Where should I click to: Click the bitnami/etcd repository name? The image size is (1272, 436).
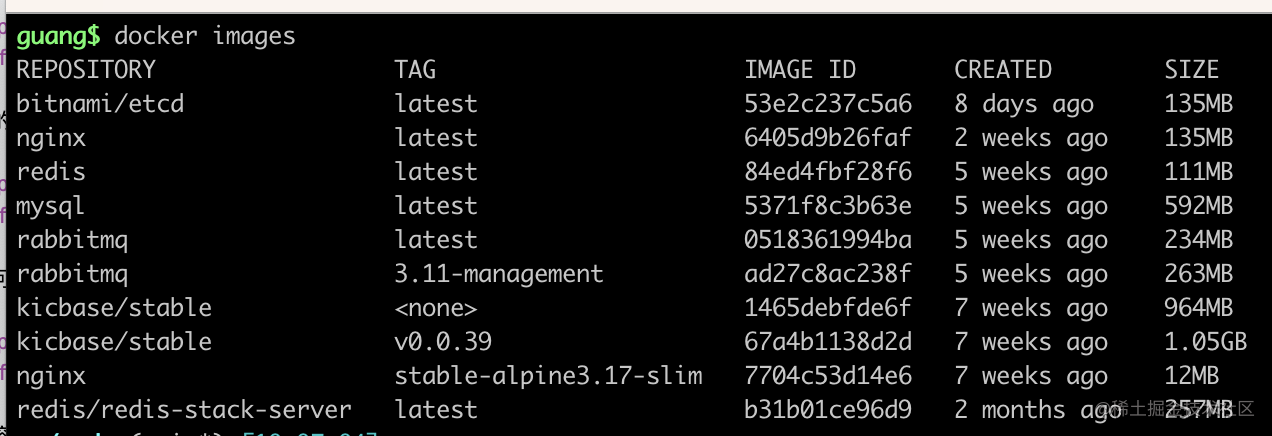pyautogui.click(x=100, y=104)
